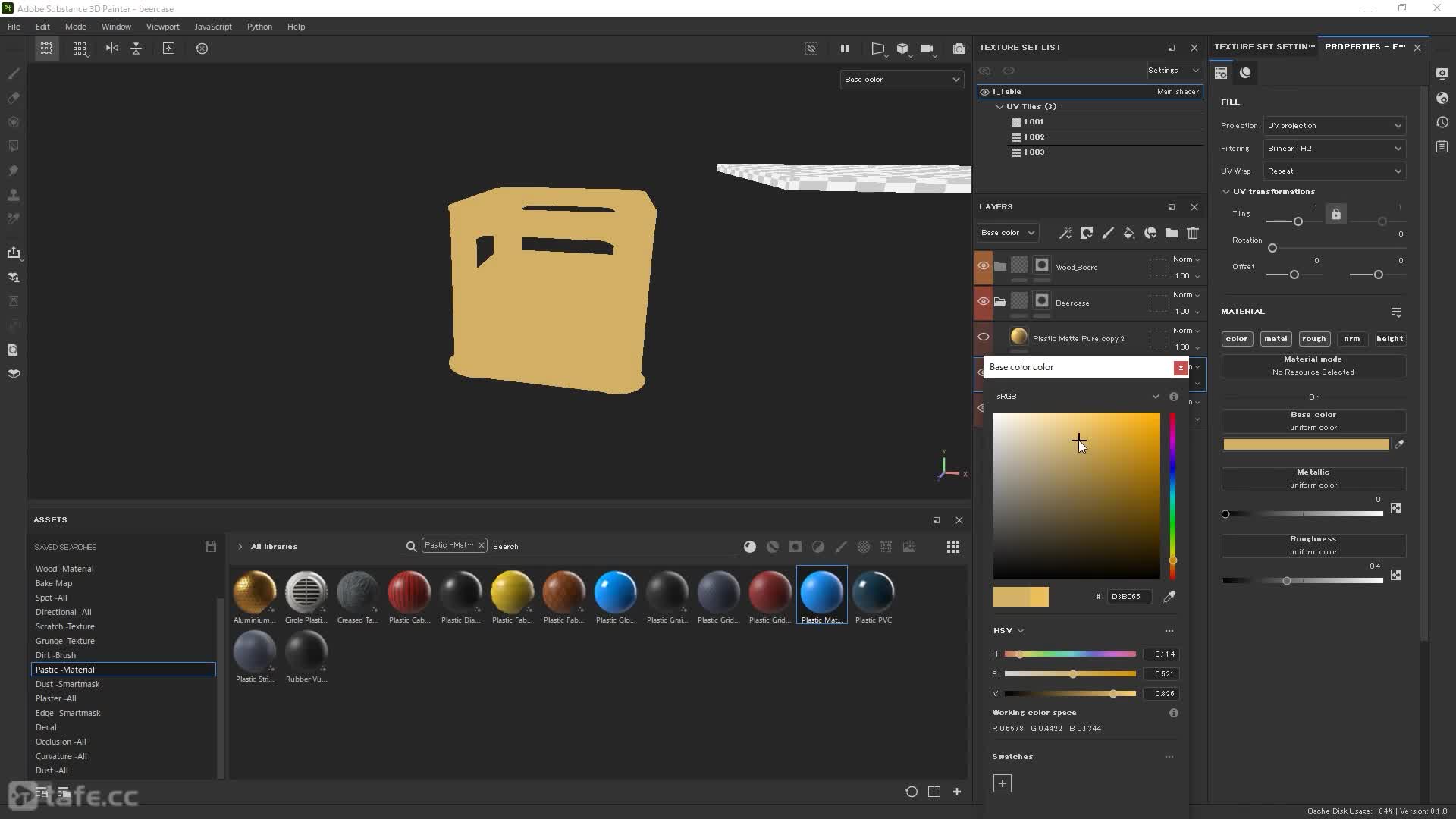Open the Settings dropdown in Texture Set List

tap(1174, 71)
